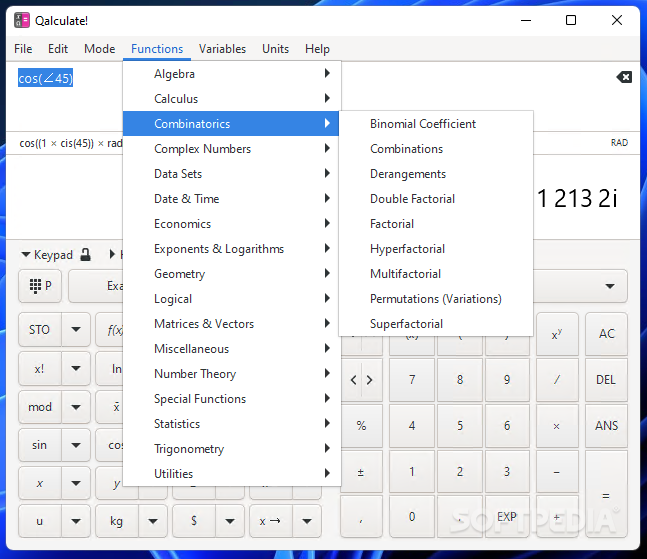The image size is (647, 559).
Task: Open the STO button dropdown arrow
Action: (76, 329)
